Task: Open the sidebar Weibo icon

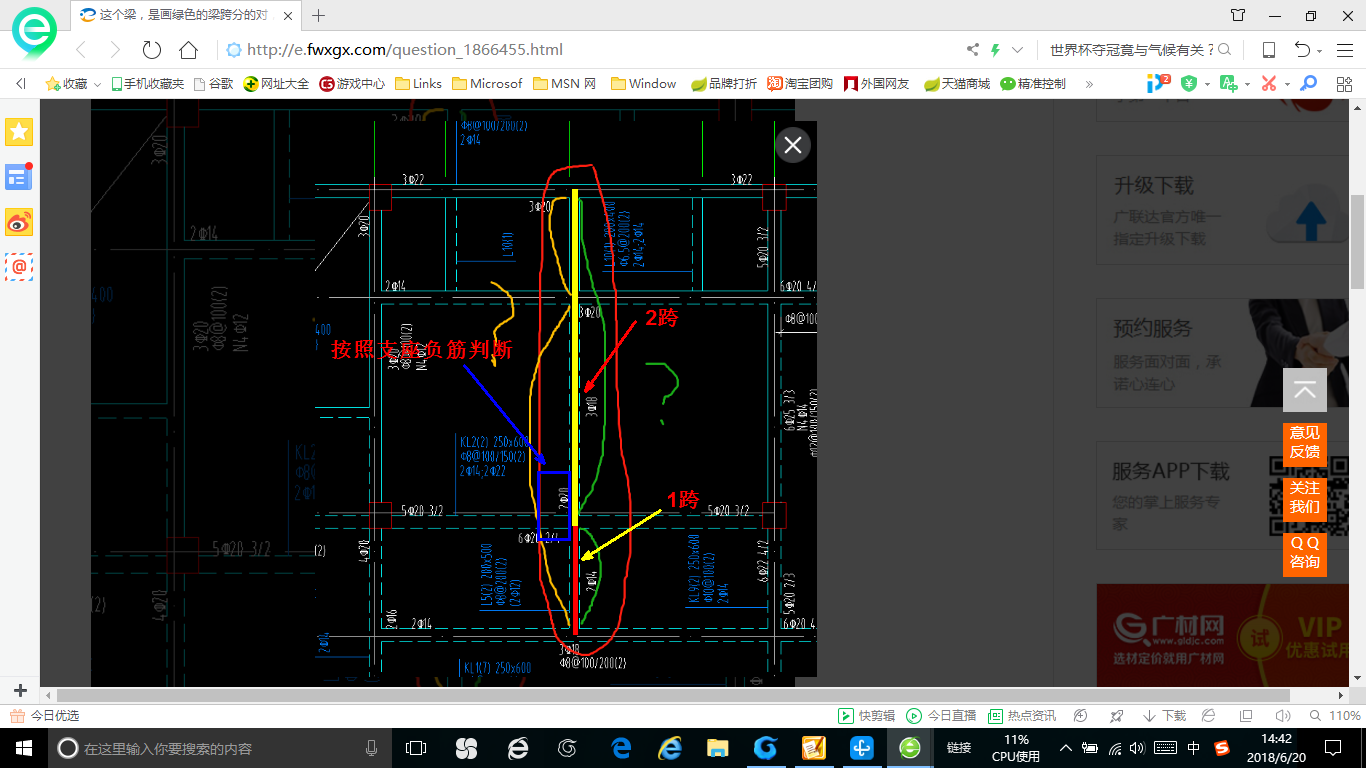Action: tap(19, 222)
